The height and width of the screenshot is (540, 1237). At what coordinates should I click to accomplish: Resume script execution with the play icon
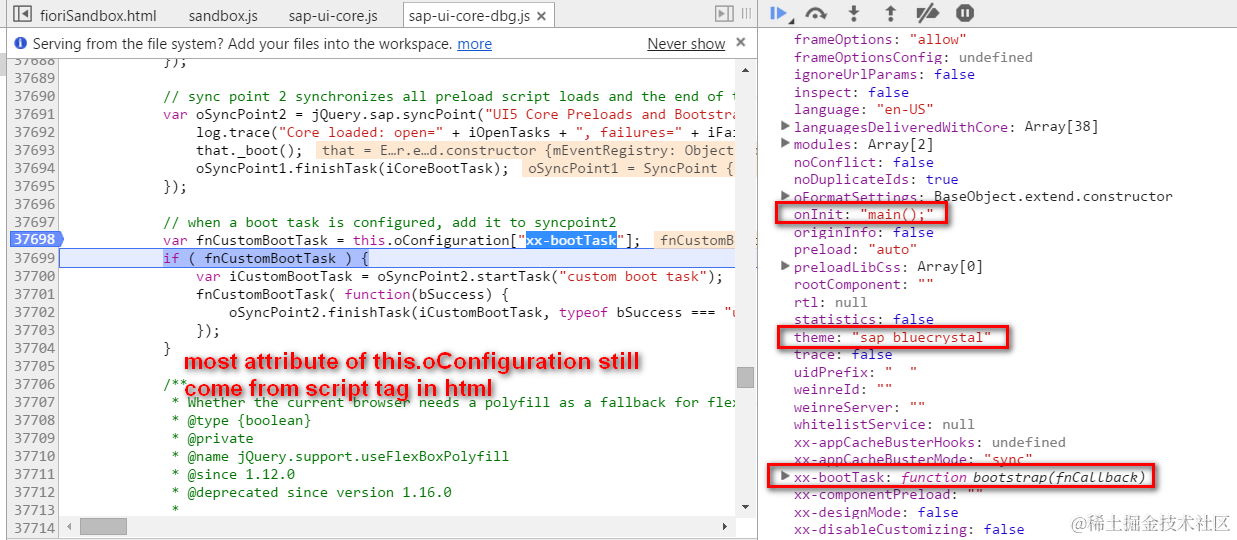tap(780, 13)
